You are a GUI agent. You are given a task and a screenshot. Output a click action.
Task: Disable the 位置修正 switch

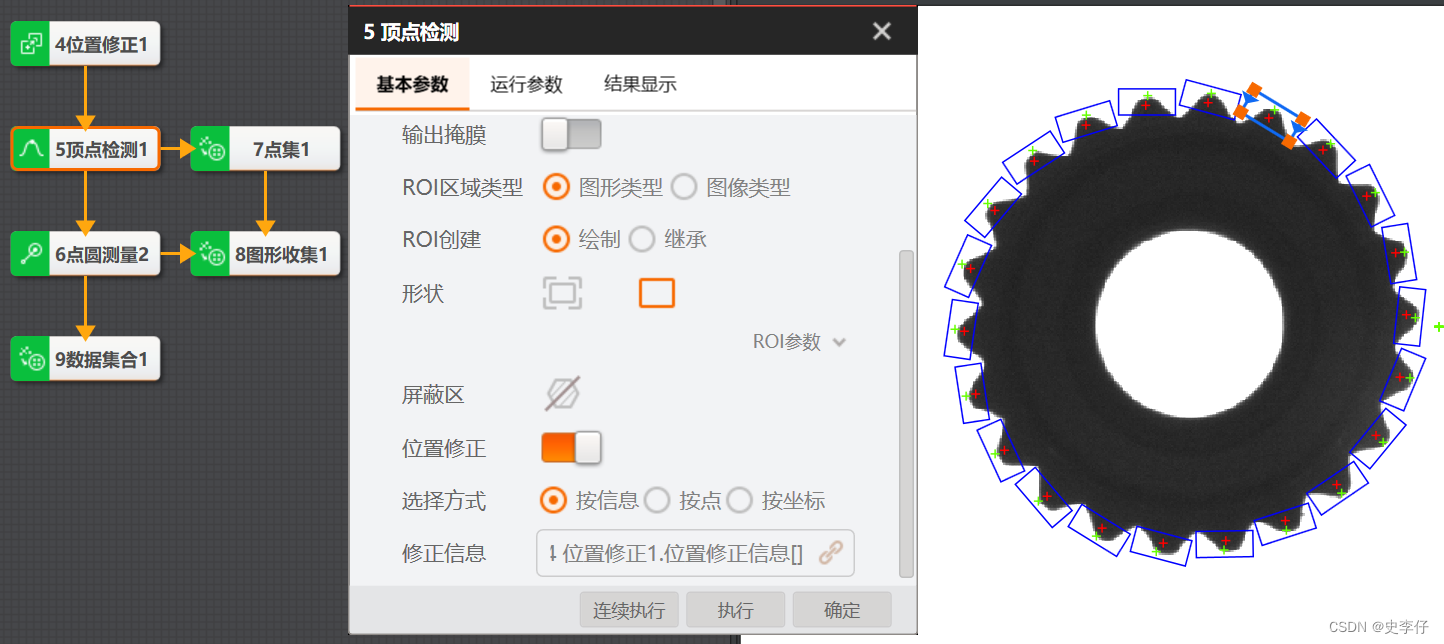pyautogui.click(x=571, y=448)
